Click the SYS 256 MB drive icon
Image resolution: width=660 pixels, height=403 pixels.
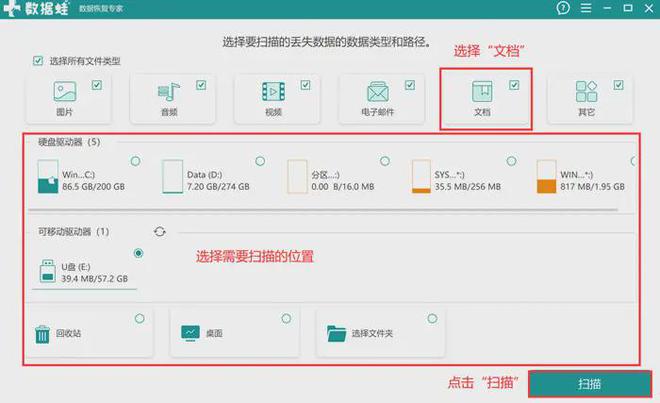pyautogui.click(x=421, y=177)
